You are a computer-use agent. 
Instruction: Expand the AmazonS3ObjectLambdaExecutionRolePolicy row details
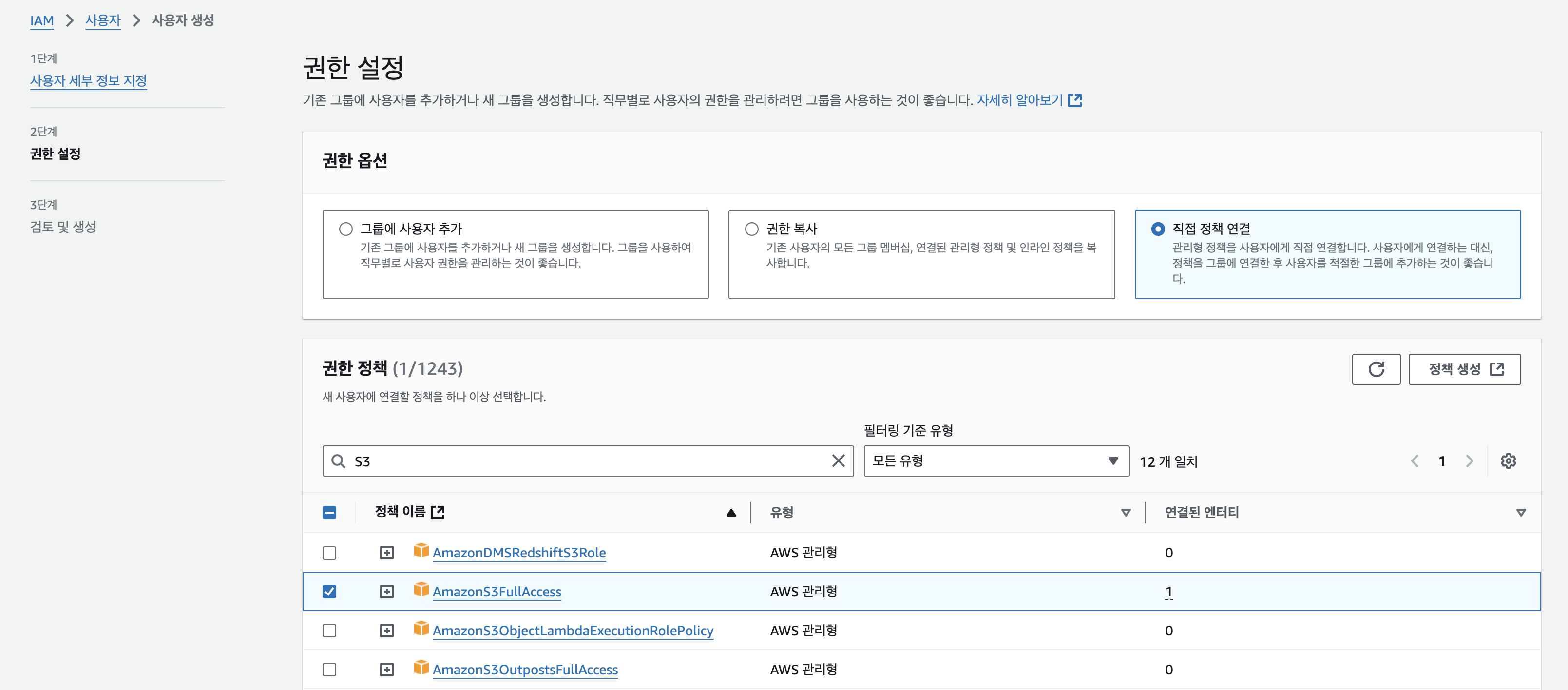coord(386,631)
